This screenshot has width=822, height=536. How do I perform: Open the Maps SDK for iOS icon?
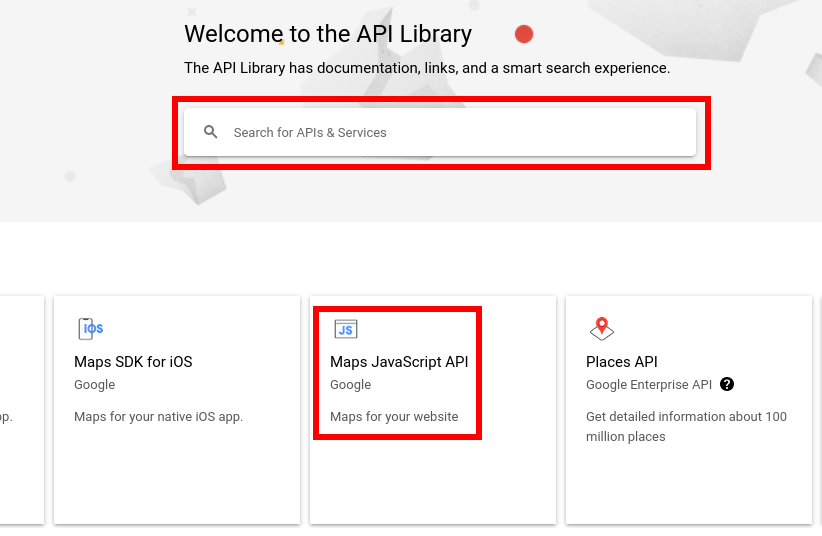[x=90, y=329]
